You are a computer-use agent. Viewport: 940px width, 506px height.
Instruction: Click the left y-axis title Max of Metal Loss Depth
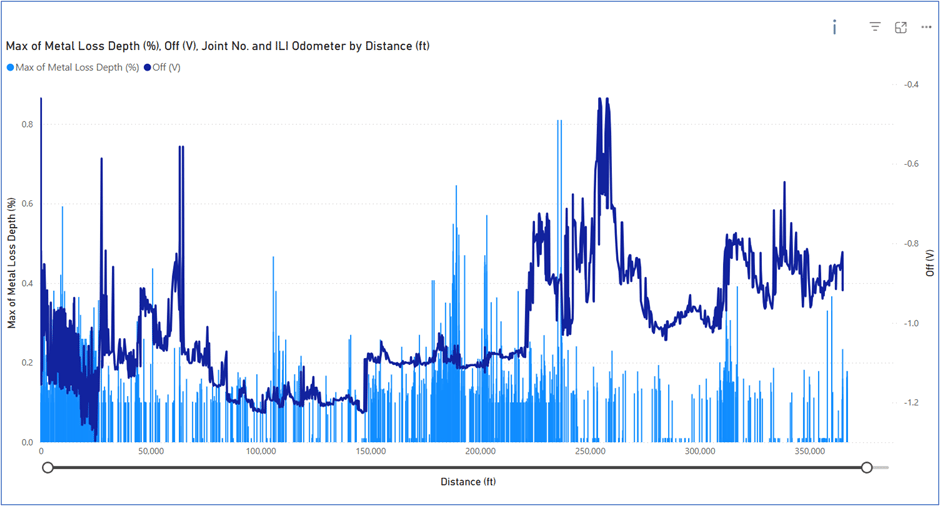(12, 263)
